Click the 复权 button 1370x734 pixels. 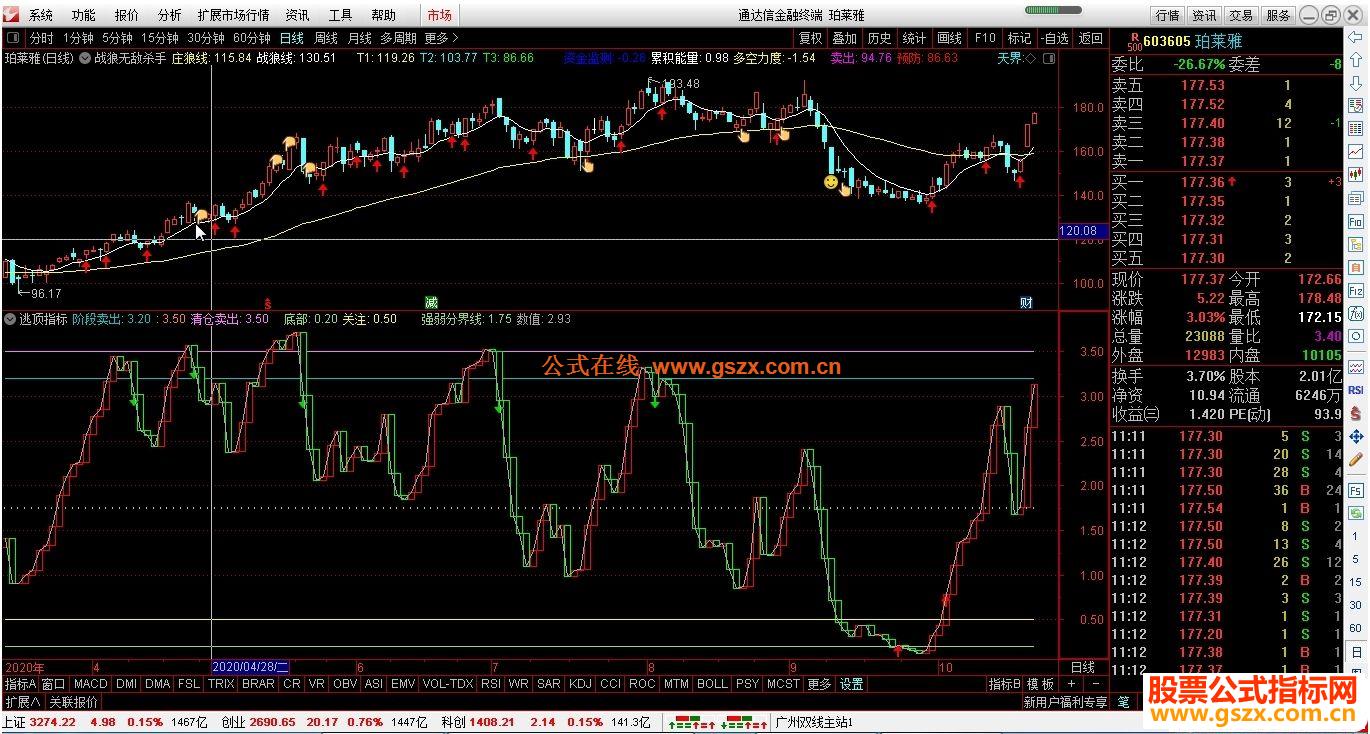[810, 38]
